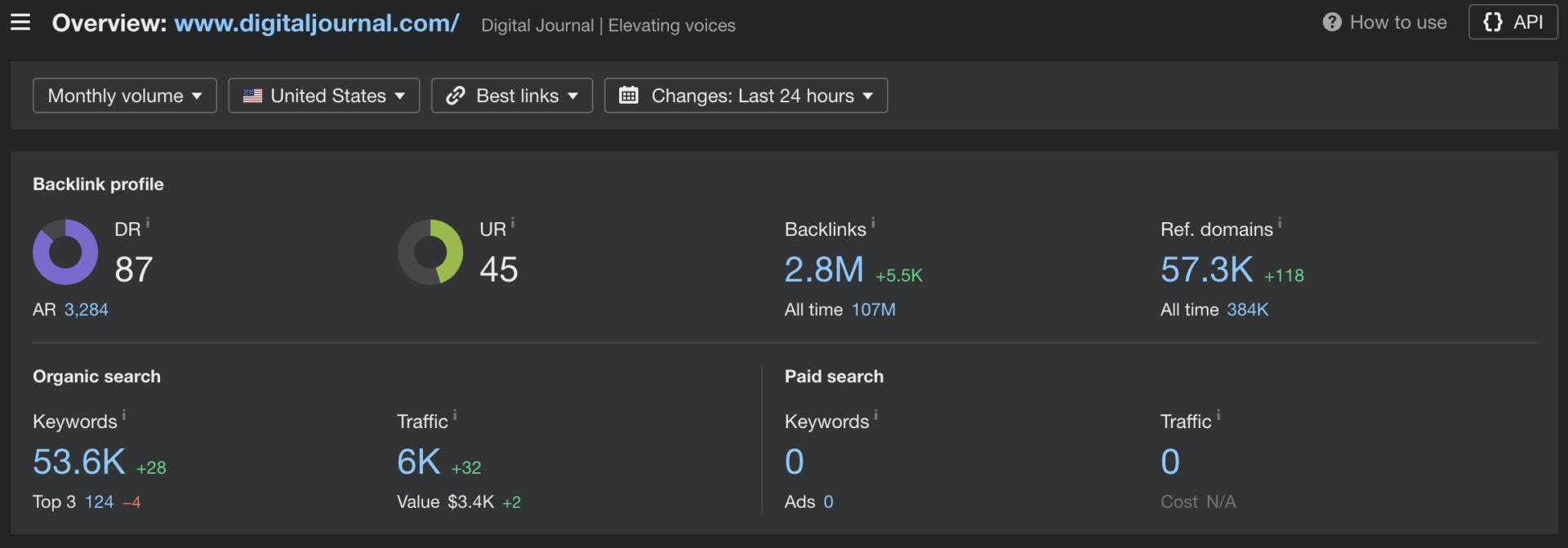
Task: Click the Ref. domains info icon
Action: point(1280,223)
